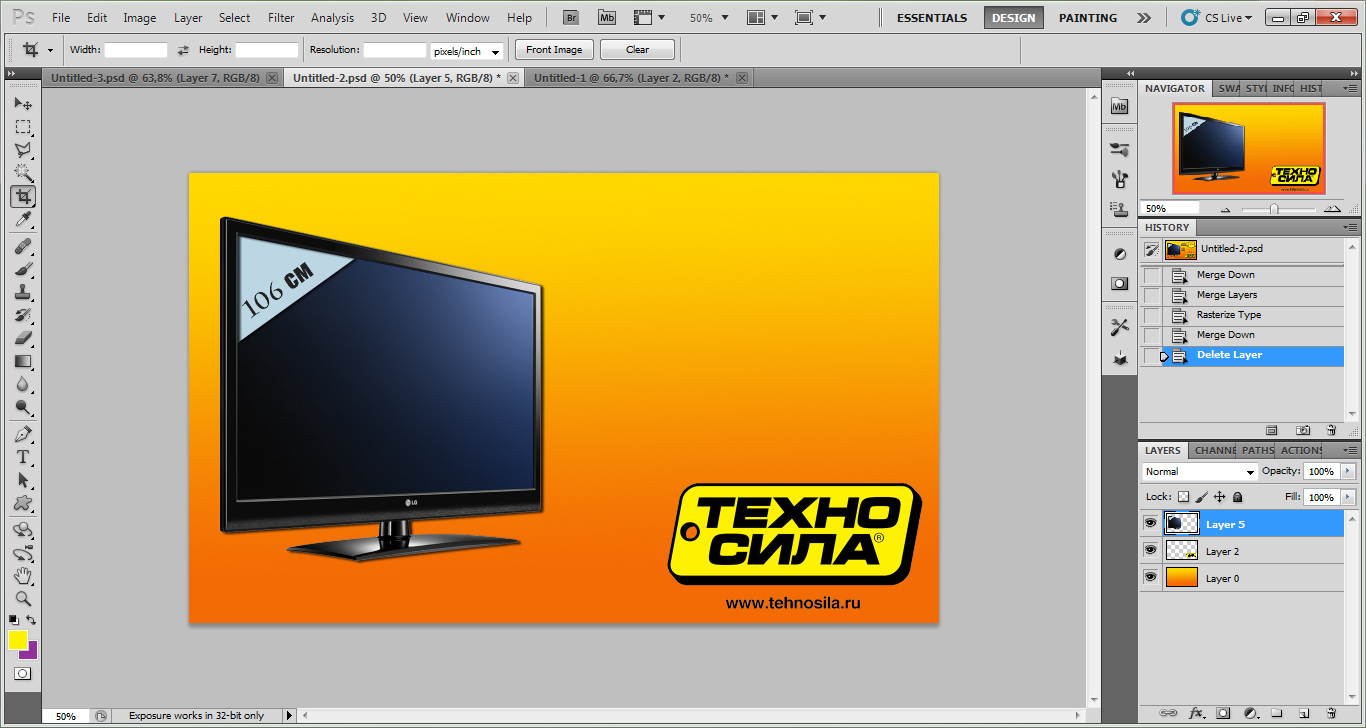Select the Eraser tool
1366x728 pixels.
coord(22,338)
